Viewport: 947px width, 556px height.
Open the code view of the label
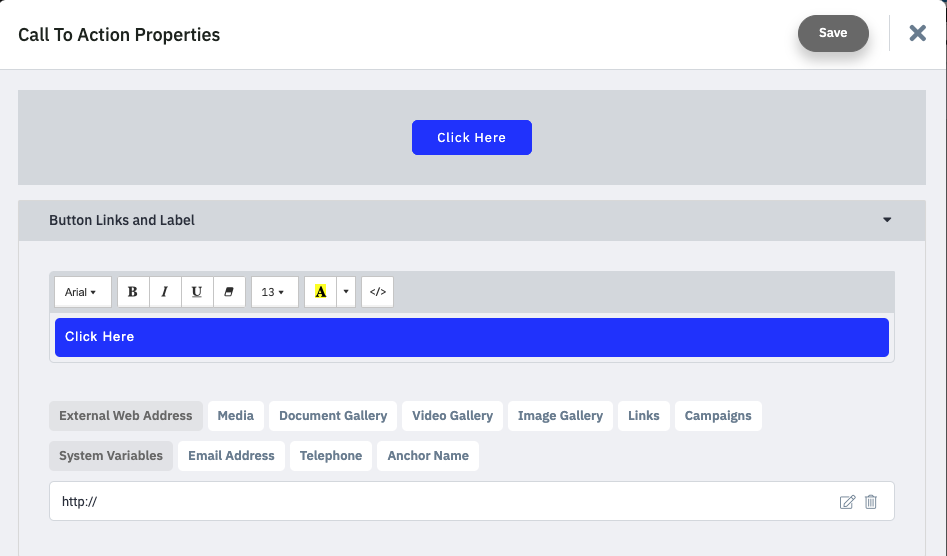[x=377, y=292]
